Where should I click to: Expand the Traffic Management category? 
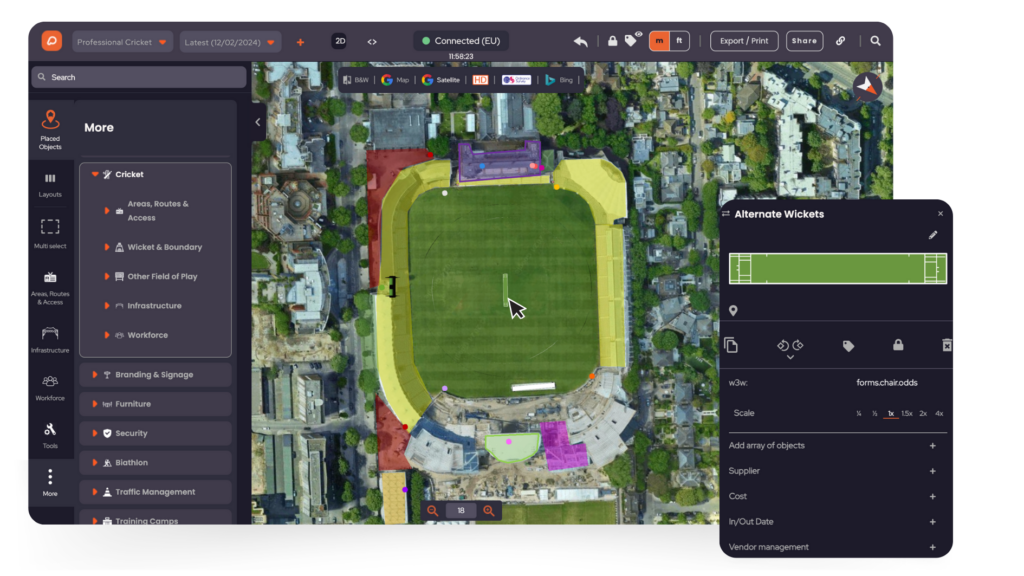(155, 492)
